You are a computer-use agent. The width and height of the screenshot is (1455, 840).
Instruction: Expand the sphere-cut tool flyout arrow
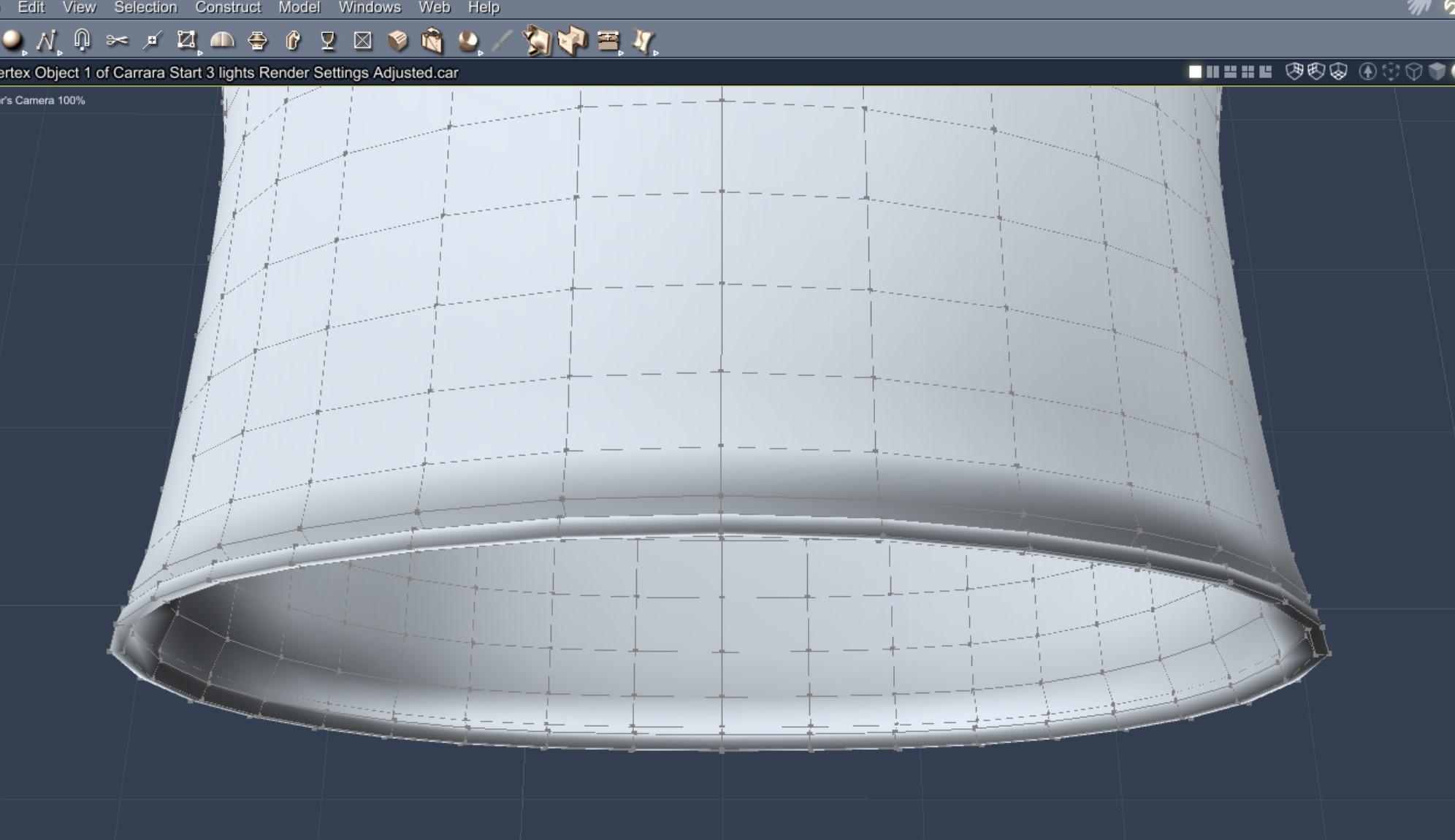(x=481, y=53)
